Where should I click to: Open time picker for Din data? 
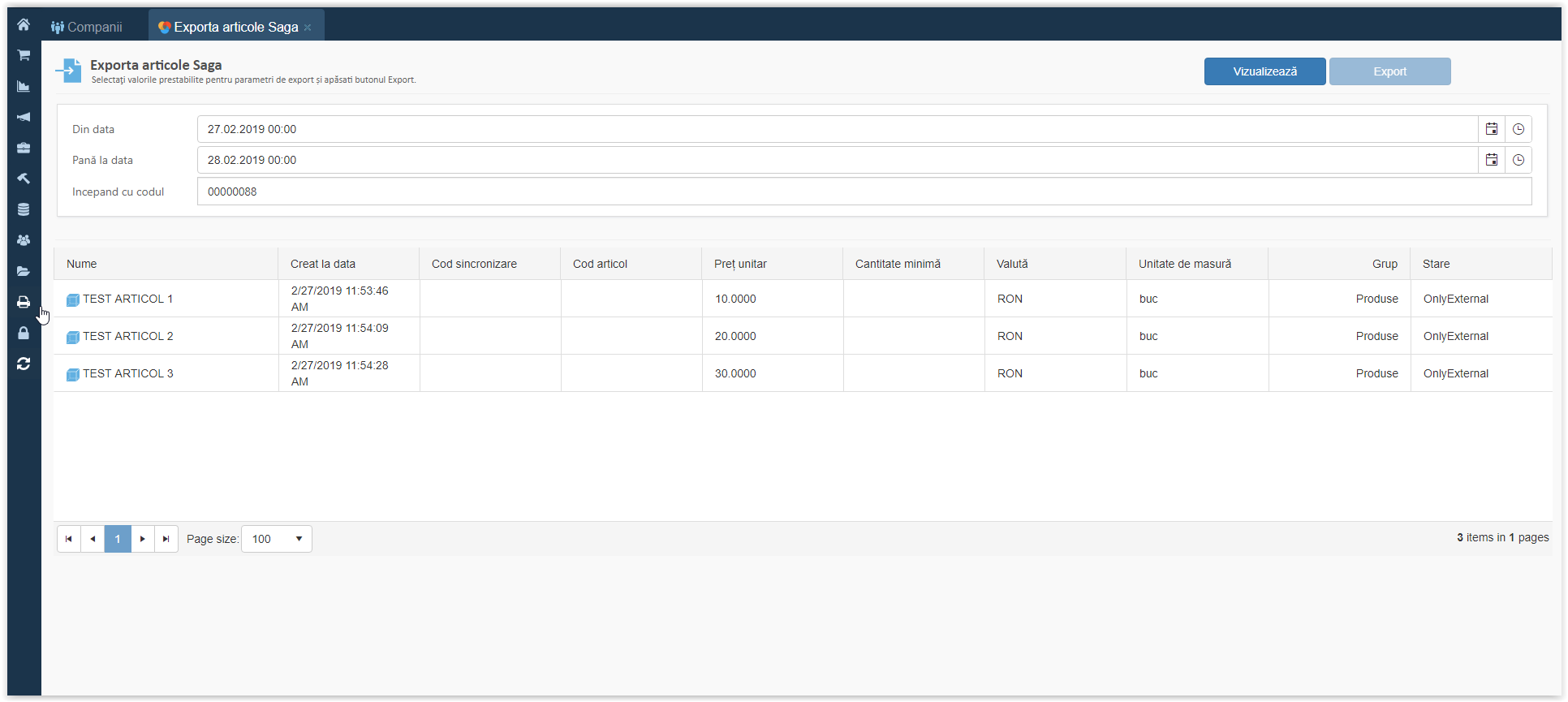tap(1518, 129)
